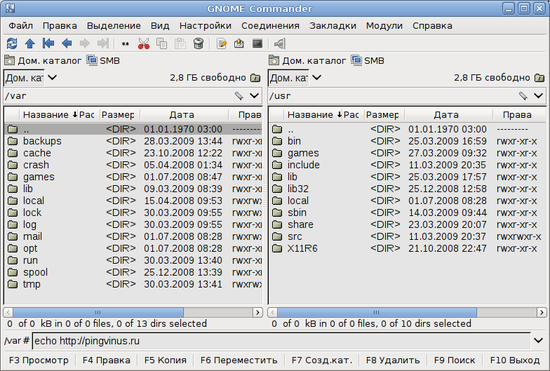Click left pane bookmark pencil icon
Image resolution: width=550 pixels, height=371 pixels.
coord(239,95)
